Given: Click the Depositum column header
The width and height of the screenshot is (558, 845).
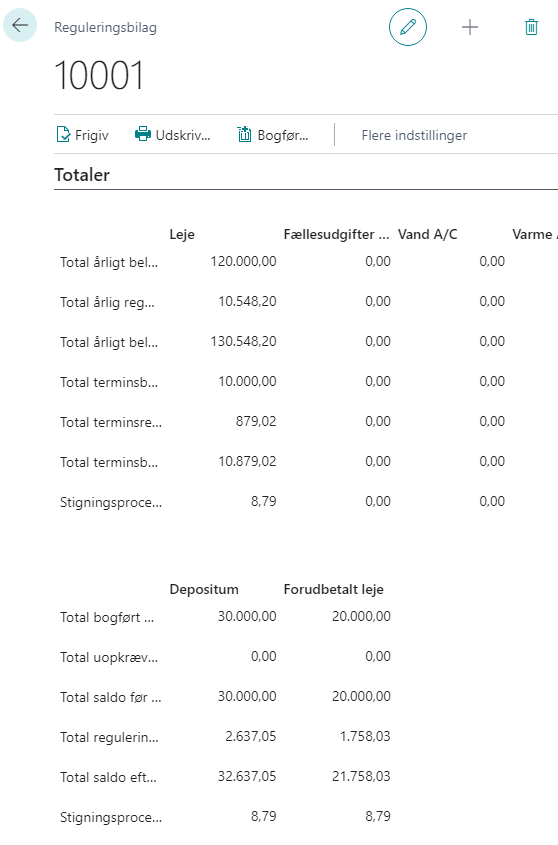Looking at the screenshot, I should click(x=204, y=589).
